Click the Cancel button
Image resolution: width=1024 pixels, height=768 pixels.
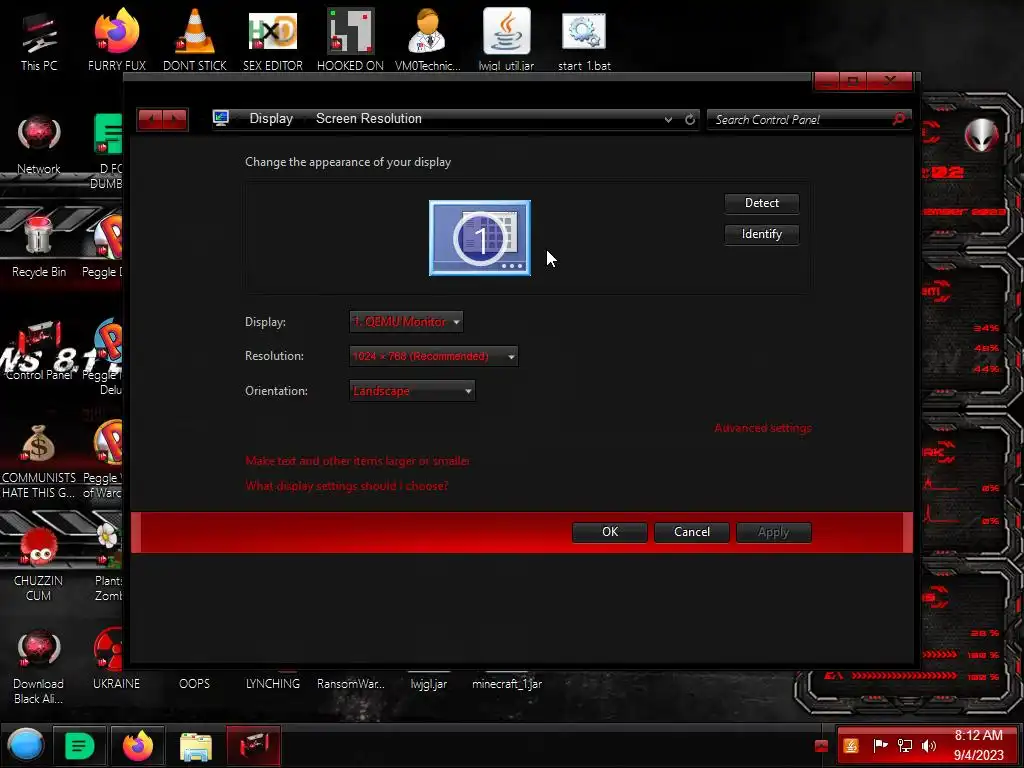(692, 532)
